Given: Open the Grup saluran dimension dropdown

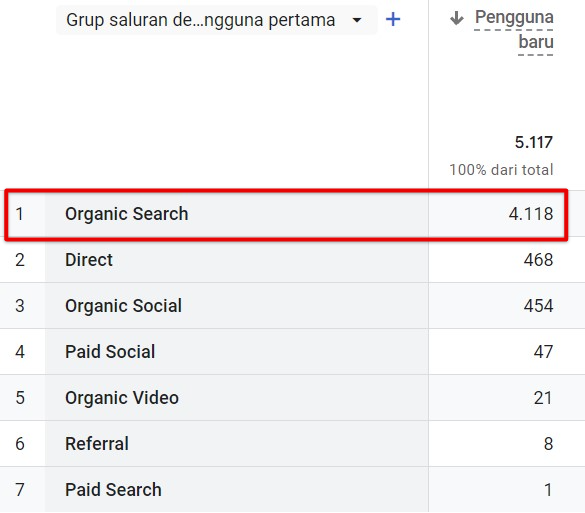Looking at the screenshot, I should click(217, 20).
